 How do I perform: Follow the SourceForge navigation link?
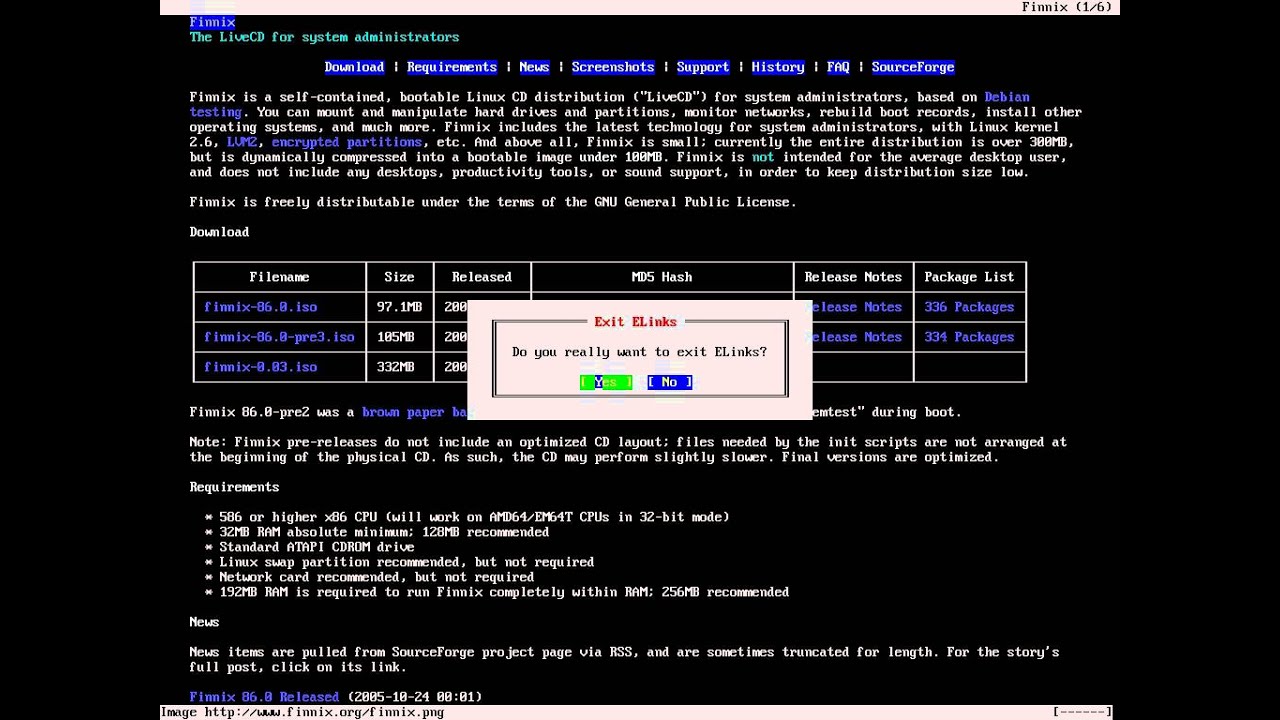click(x=913, y=67)
